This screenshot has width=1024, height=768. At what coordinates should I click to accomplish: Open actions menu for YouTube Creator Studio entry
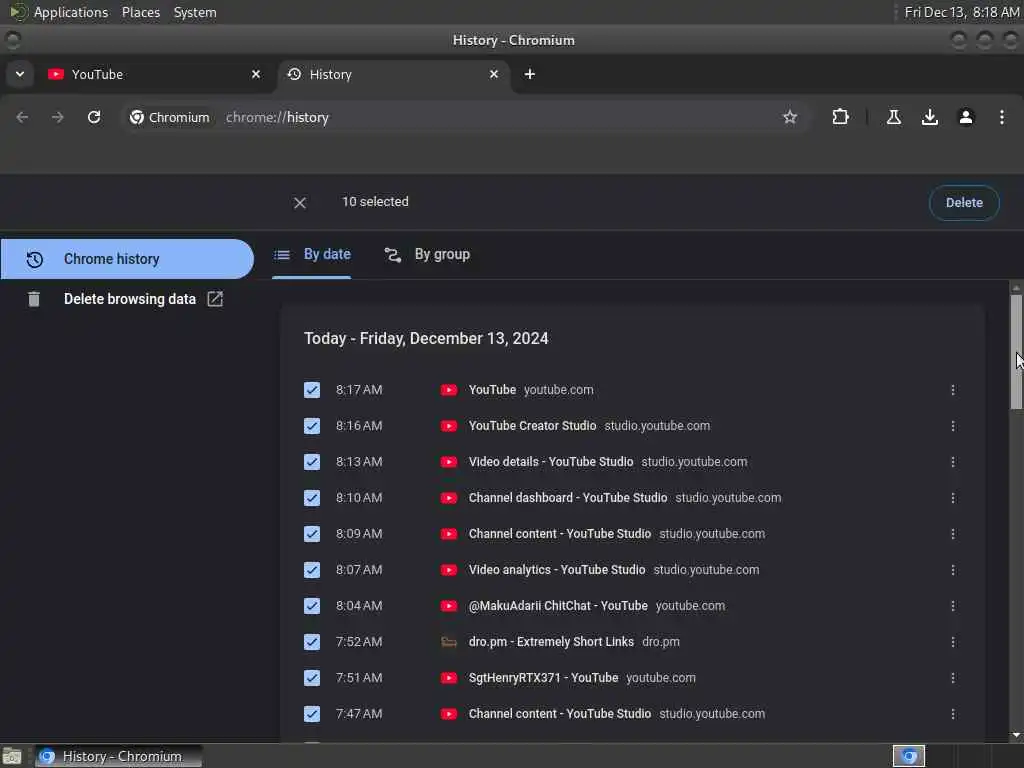[x=953, y=426]
